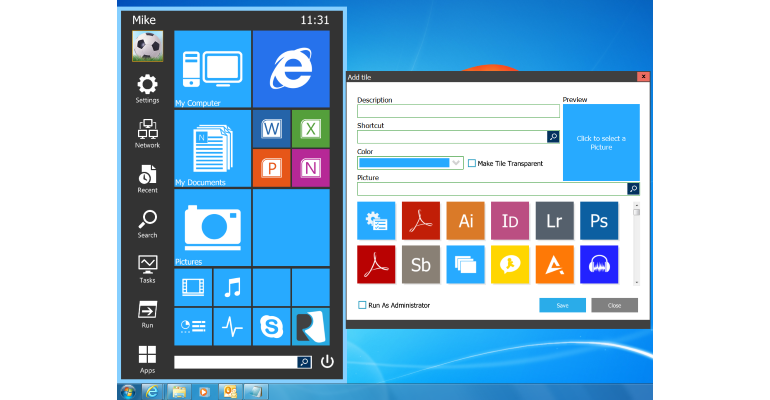The height and width of the screenshot is (400, 770).
Task: Open Settings in the sidebar
Action: pyautogui.click(x=147, y=89)
